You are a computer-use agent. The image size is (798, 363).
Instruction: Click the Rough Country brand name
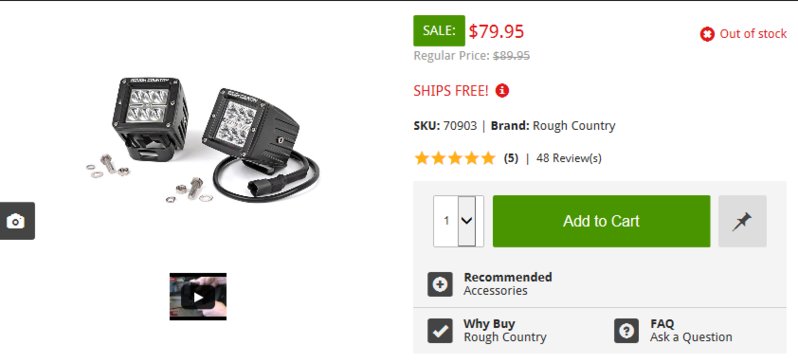574,126
